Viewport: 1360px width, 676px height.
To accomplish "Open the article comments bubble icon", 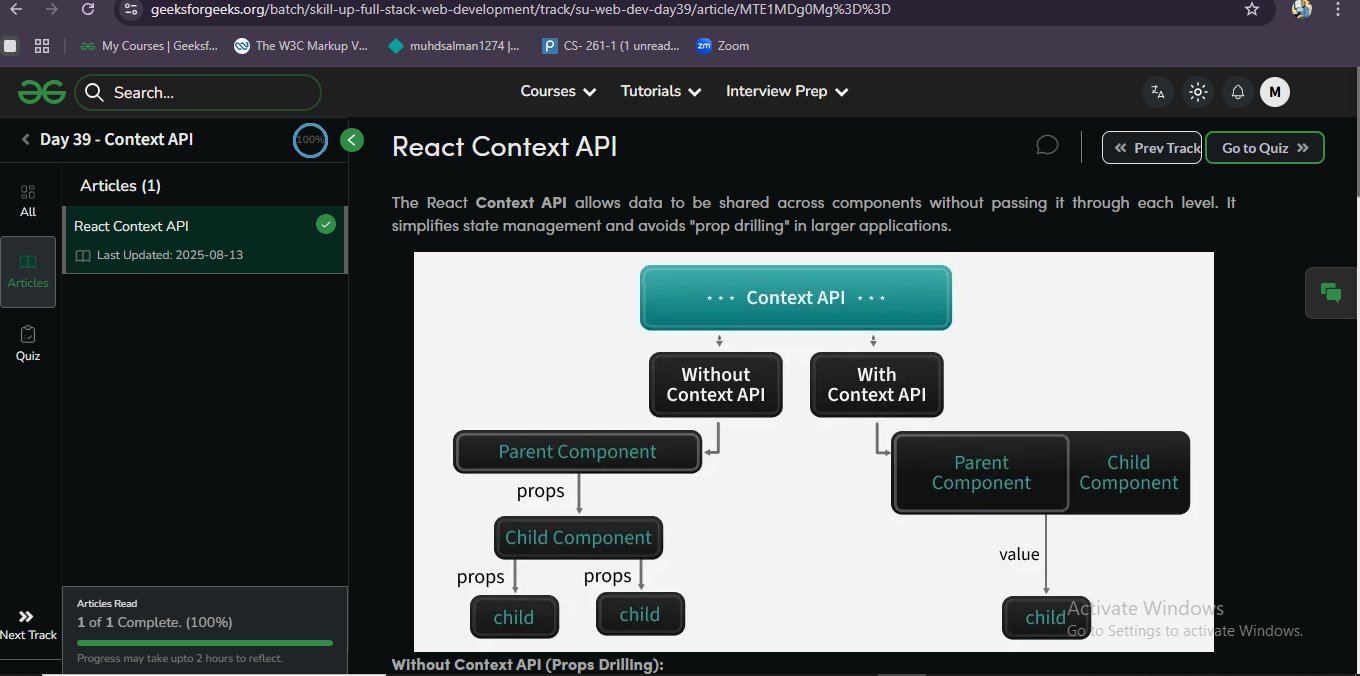I will click(x=1047, y=146).
